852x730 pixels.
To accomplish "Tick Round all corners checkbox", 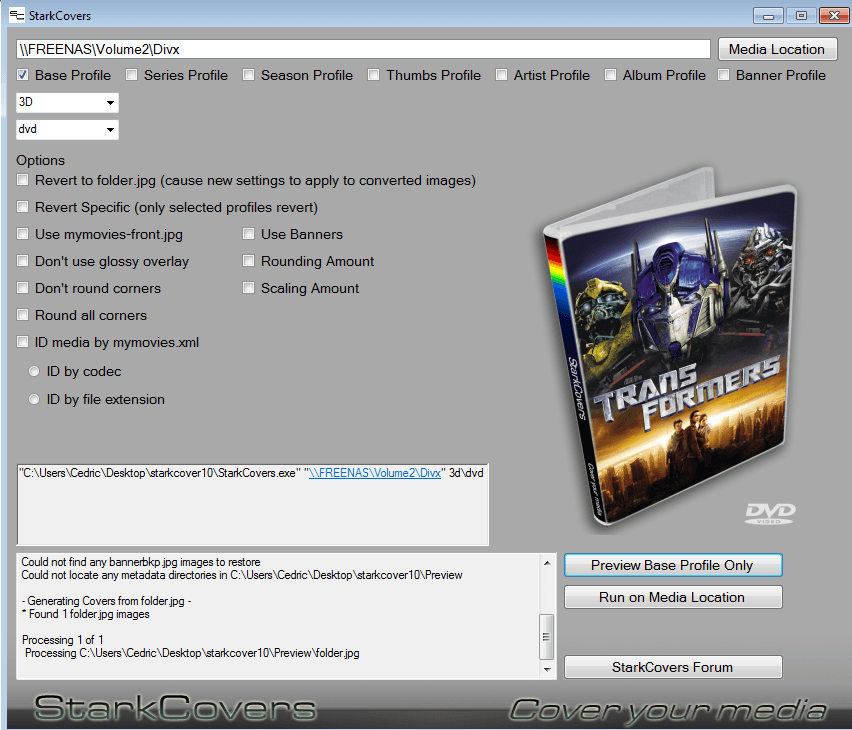I will click(23, 315).
